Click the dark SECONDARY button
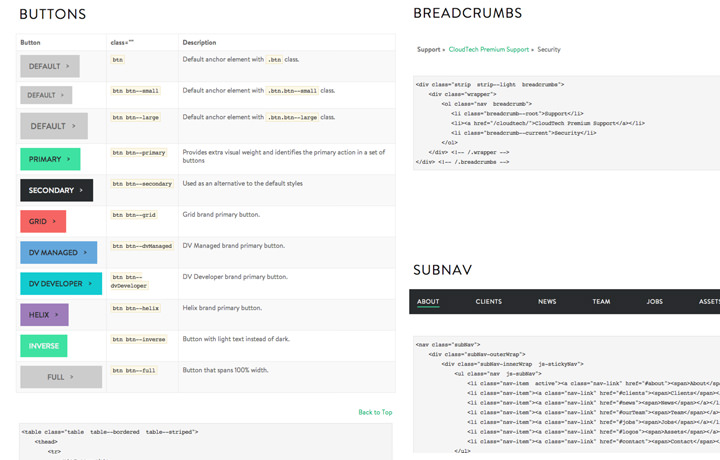The height and width of the screenshot is (460, 720). click(56, 190)
